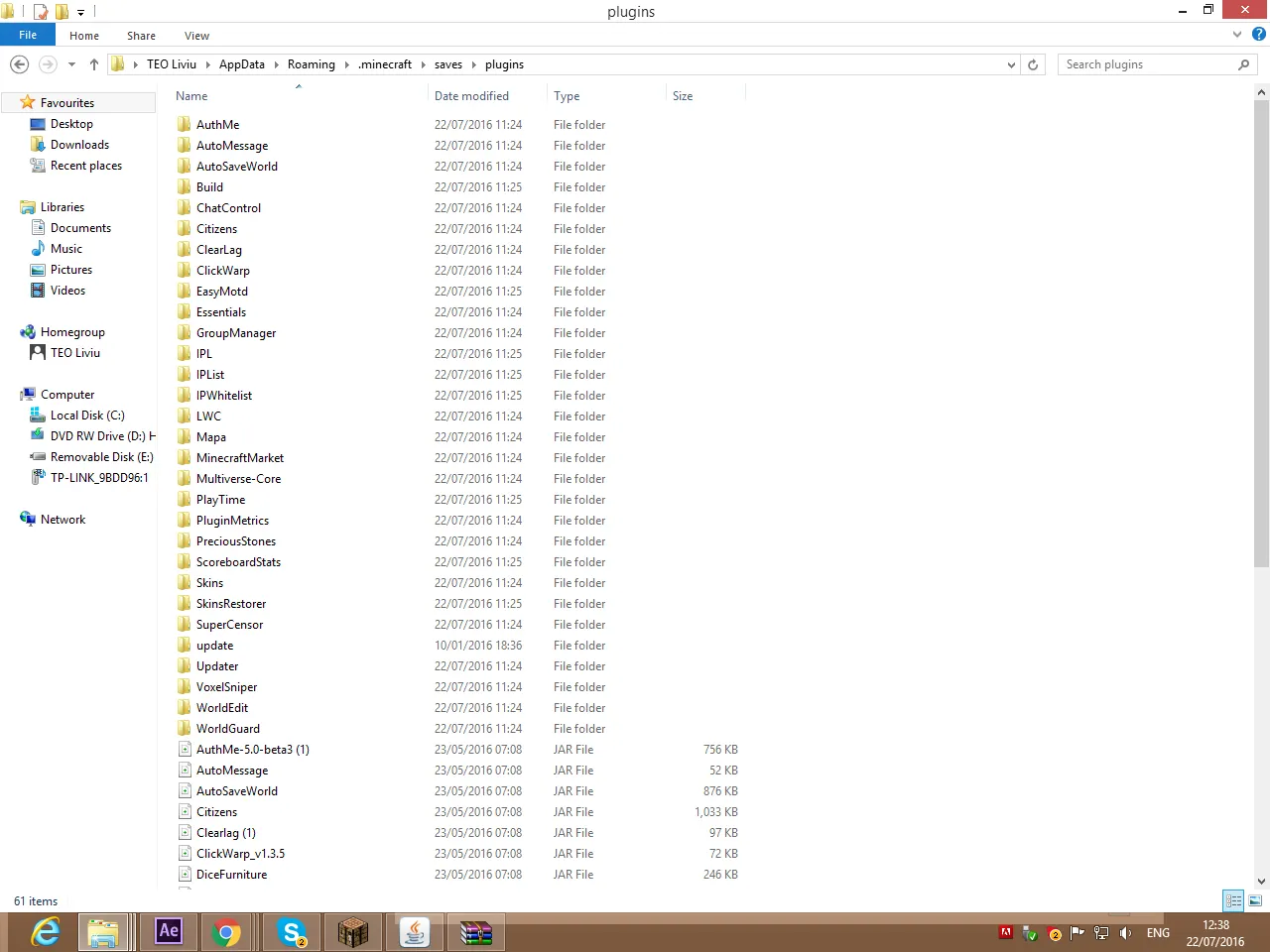The height and width of the screenshot is (952, 1270).
Task: Switch to details view layout
Action: coord(1233,900)
